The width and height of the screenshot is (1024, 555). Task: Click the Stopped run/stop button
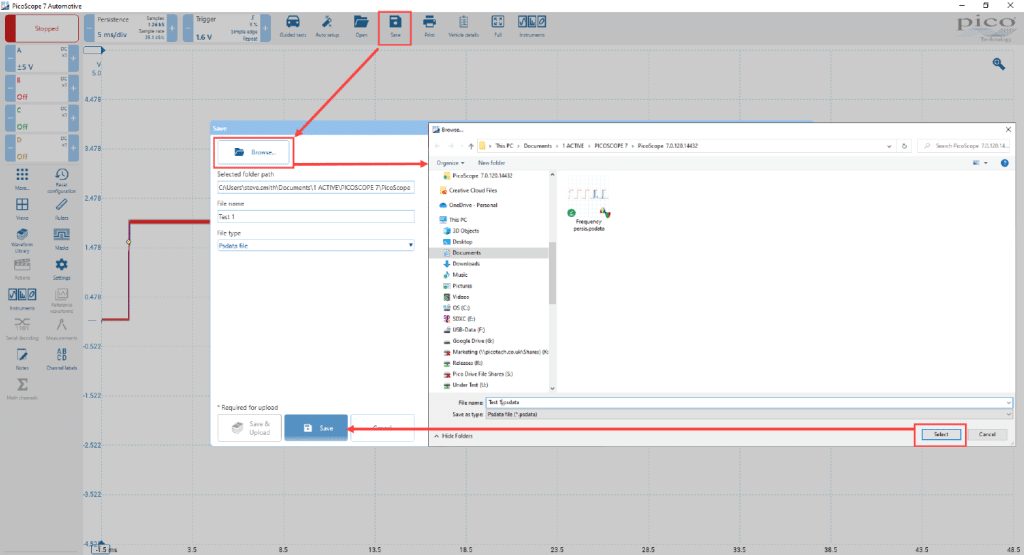pos(42,29)
